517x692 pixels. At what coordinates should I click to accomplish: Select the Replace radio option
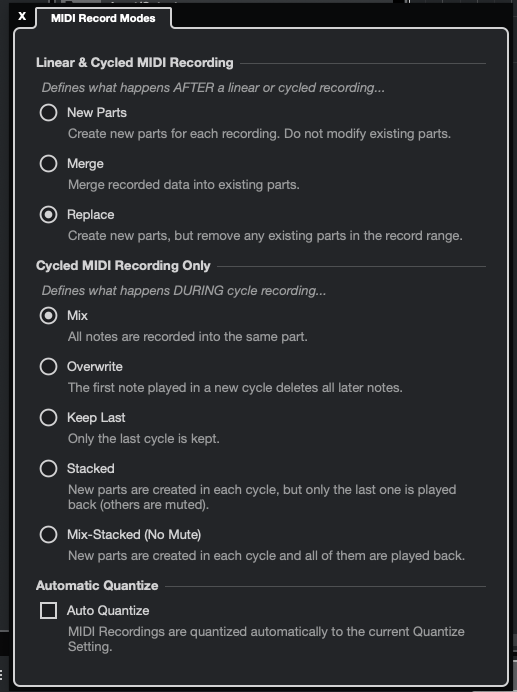[x=49, y=214]
